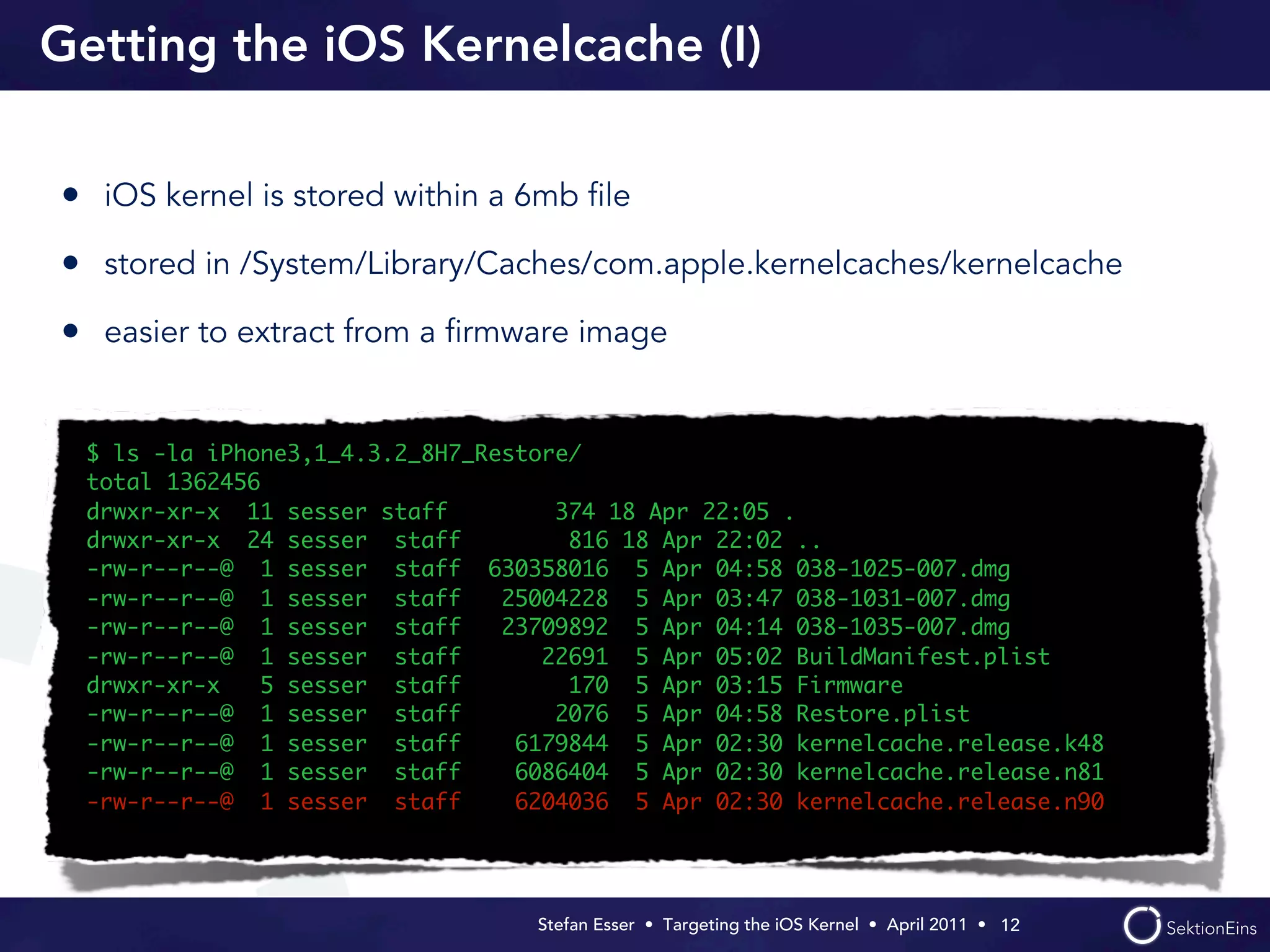Screen dimensions: 1270x952
Task: Click the 'ls -la iPhone3,1_4.3.2_8H7_Restore/' command line
Action: click(334, 454)
